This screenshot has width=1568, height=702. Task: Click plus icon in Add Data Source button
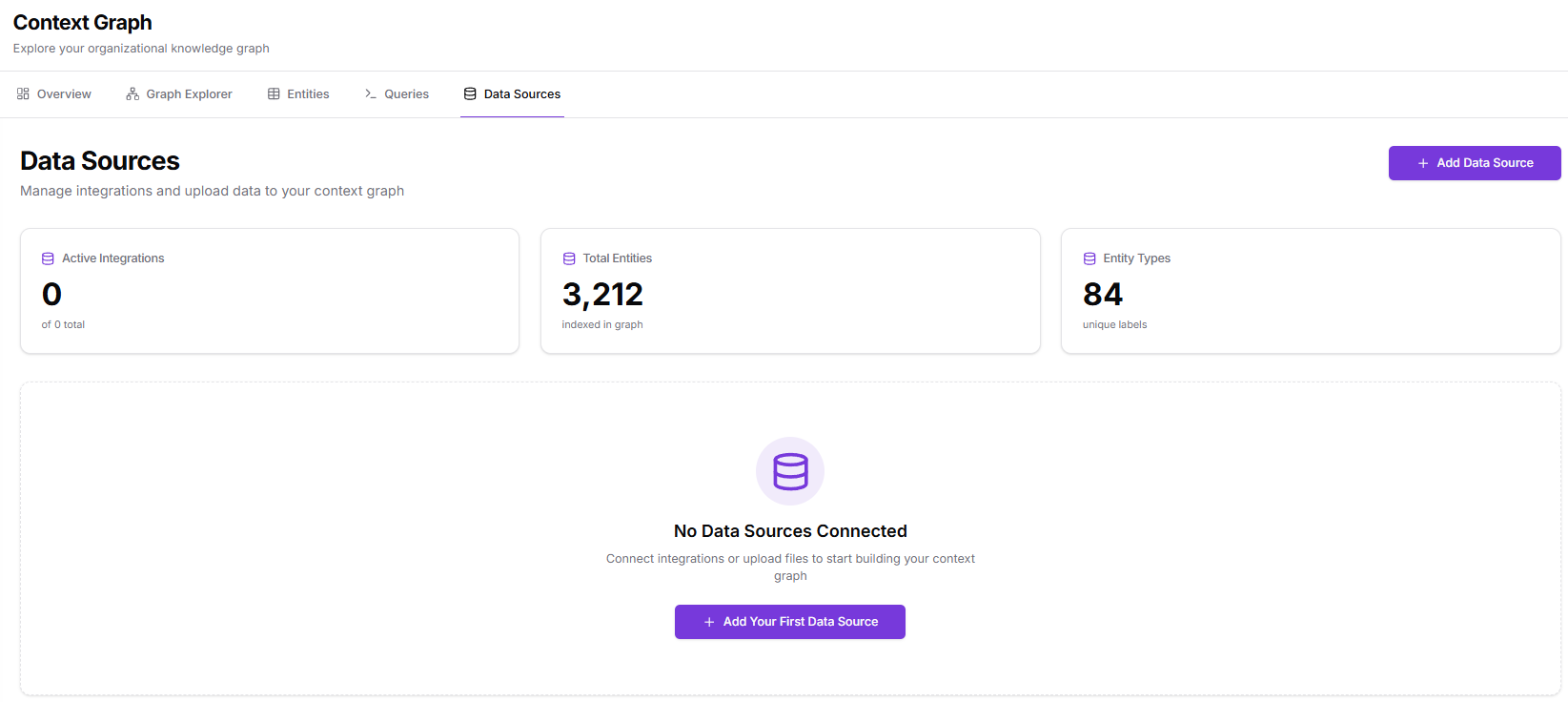click(x=1423, y=163)
